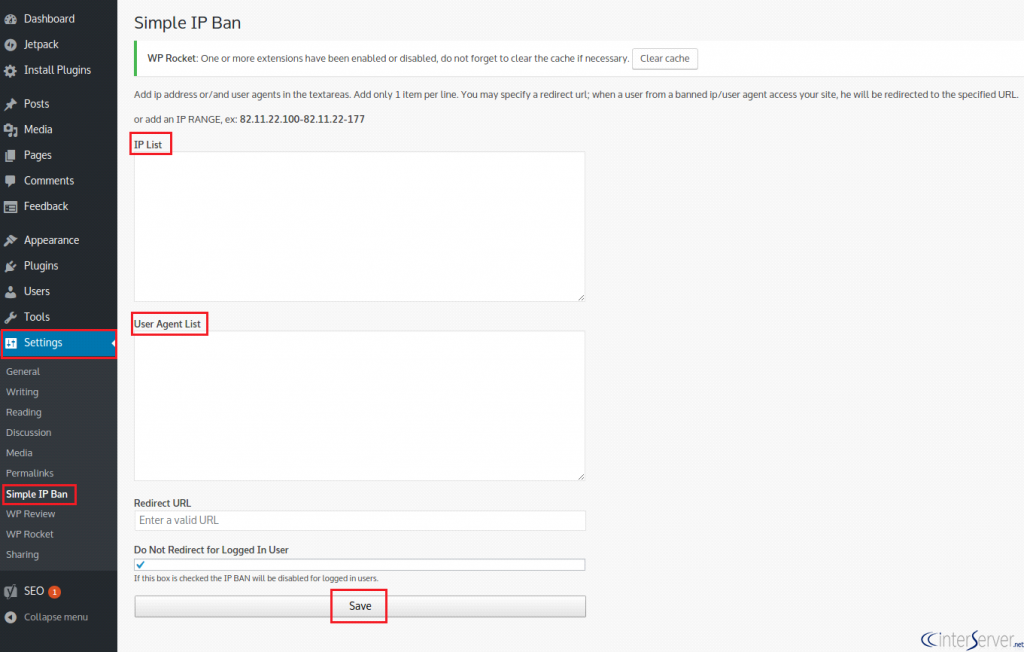Image resolution: width=1024 pixels, height=652 pixels.
Task: Open Media settings submenu
Action: (19, 453)
